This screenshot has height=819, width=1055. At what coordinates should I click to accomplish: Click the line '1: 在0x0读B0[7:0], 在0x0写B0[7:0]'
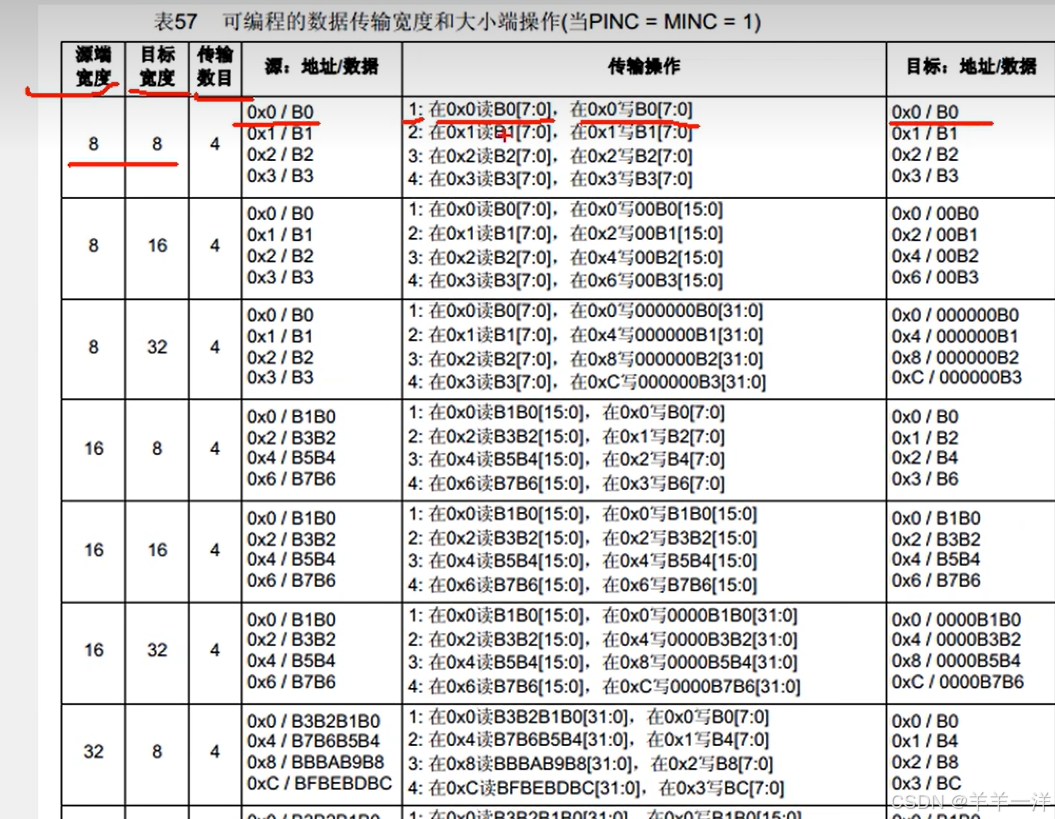(550, 109)
